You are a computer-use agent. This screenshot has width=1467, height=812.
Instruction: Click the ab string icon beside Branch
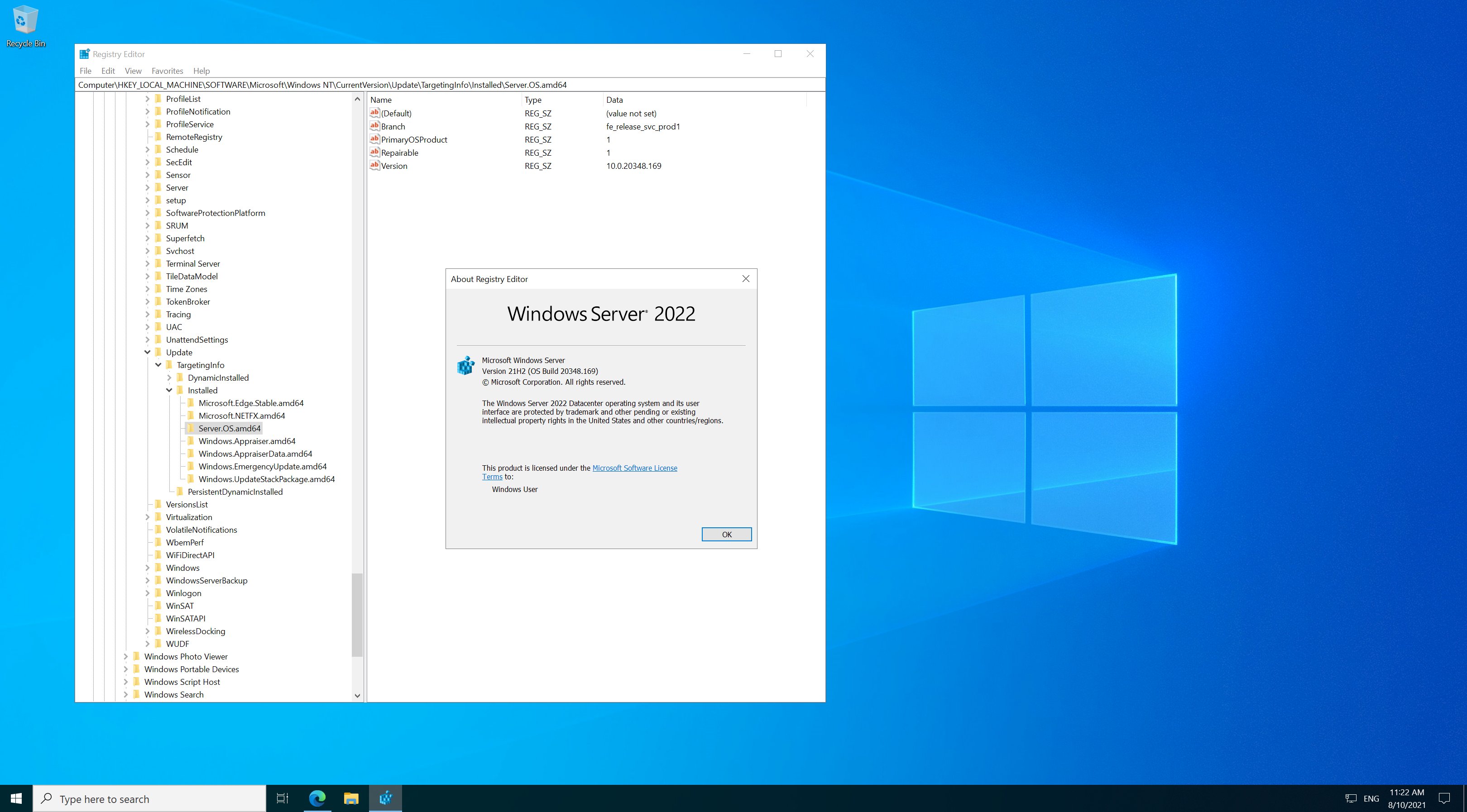[375, 126]
